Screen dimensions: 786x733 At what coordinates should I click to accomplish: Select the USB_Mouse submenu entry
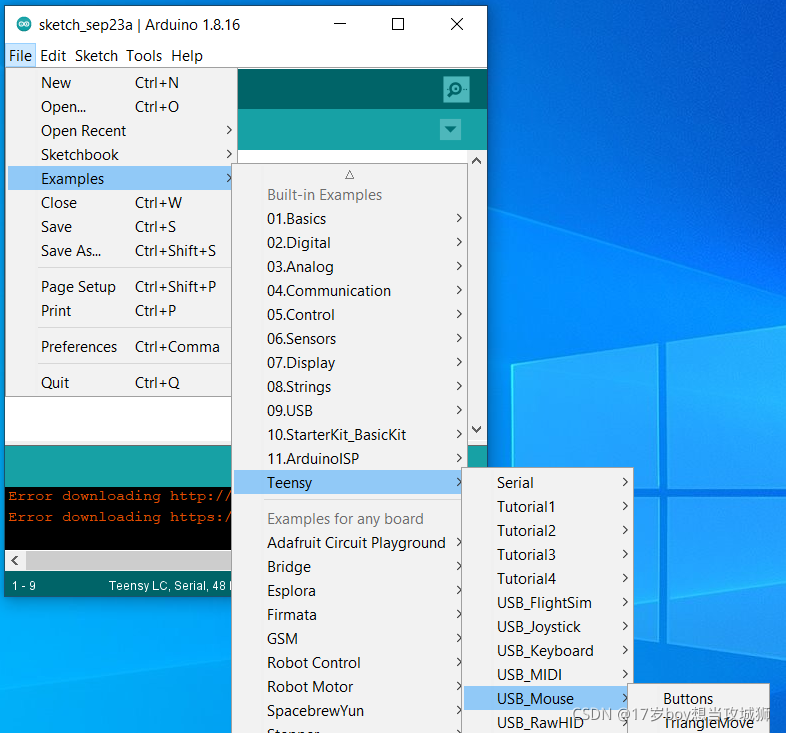coord(546,698)
